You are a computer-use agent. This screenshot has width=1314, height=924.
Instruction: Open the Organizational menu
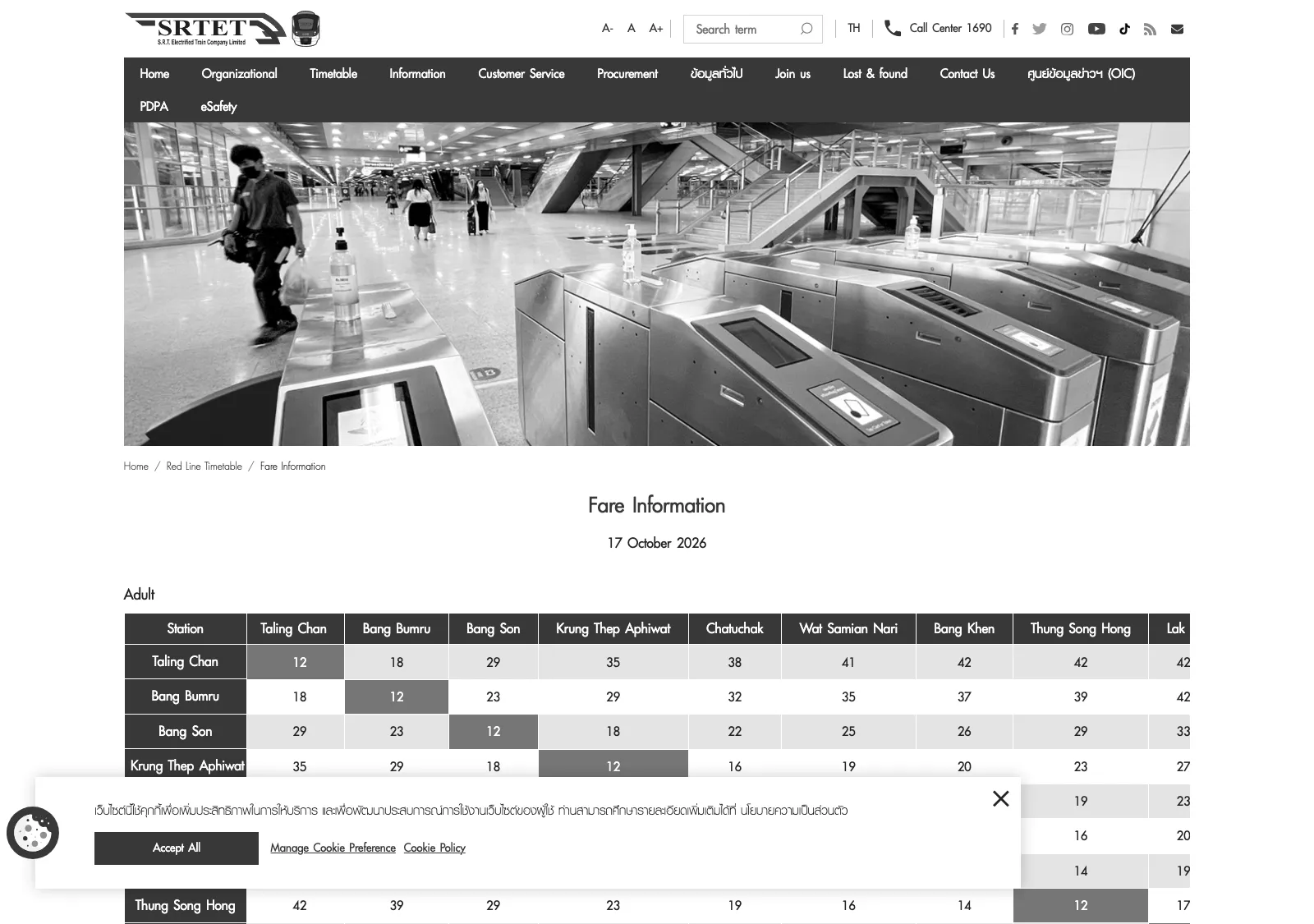pos(239,73)
